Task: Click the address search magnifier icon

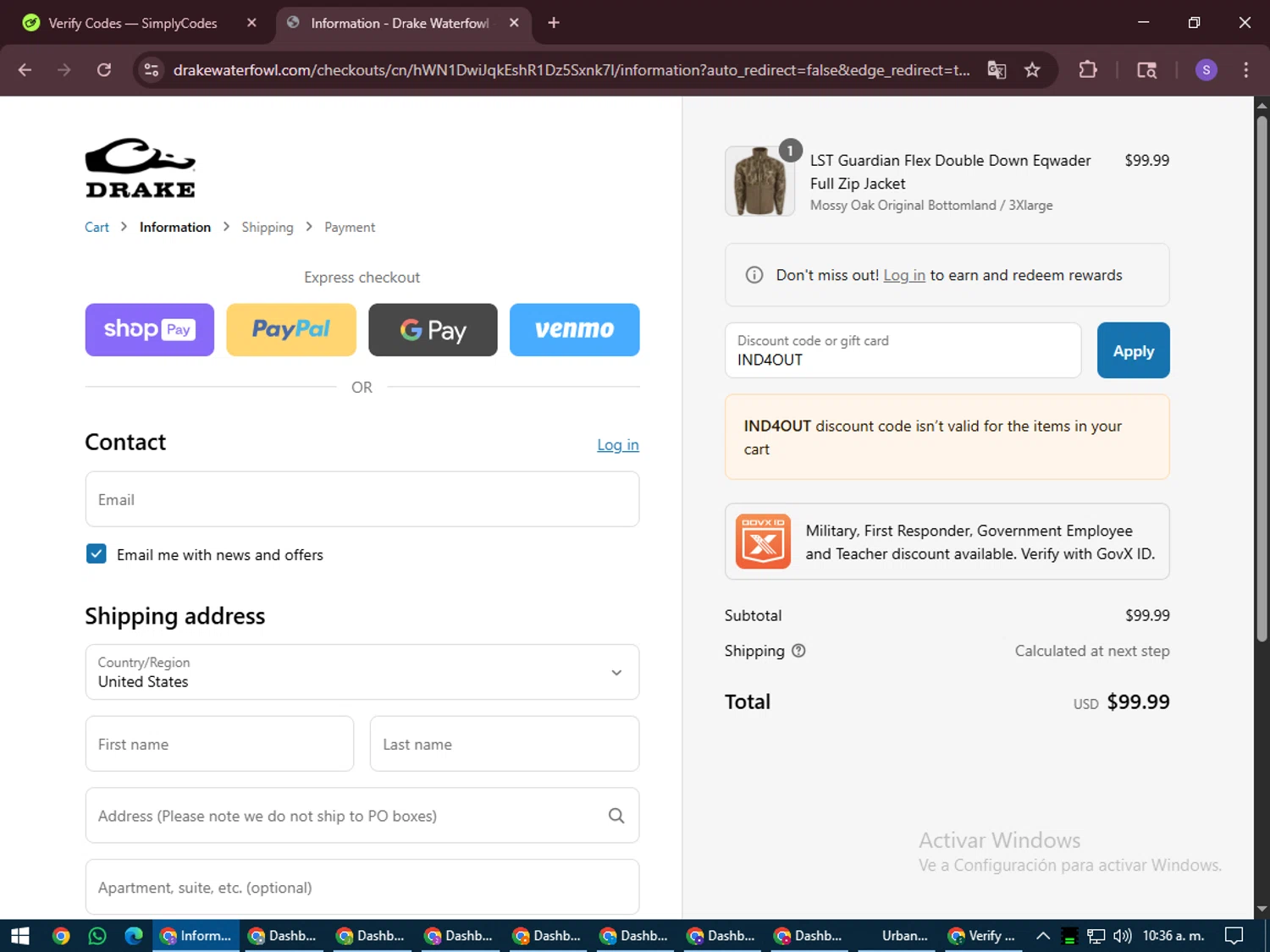Action: tap(616, 816)
